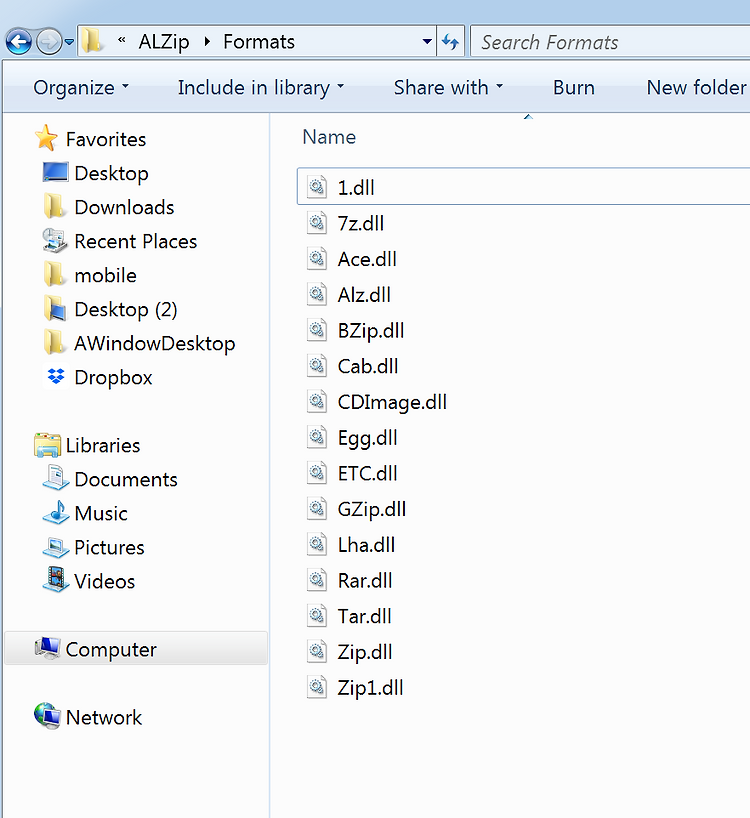Click the Videos library icon
750x818 pixels.
[56, 580]
